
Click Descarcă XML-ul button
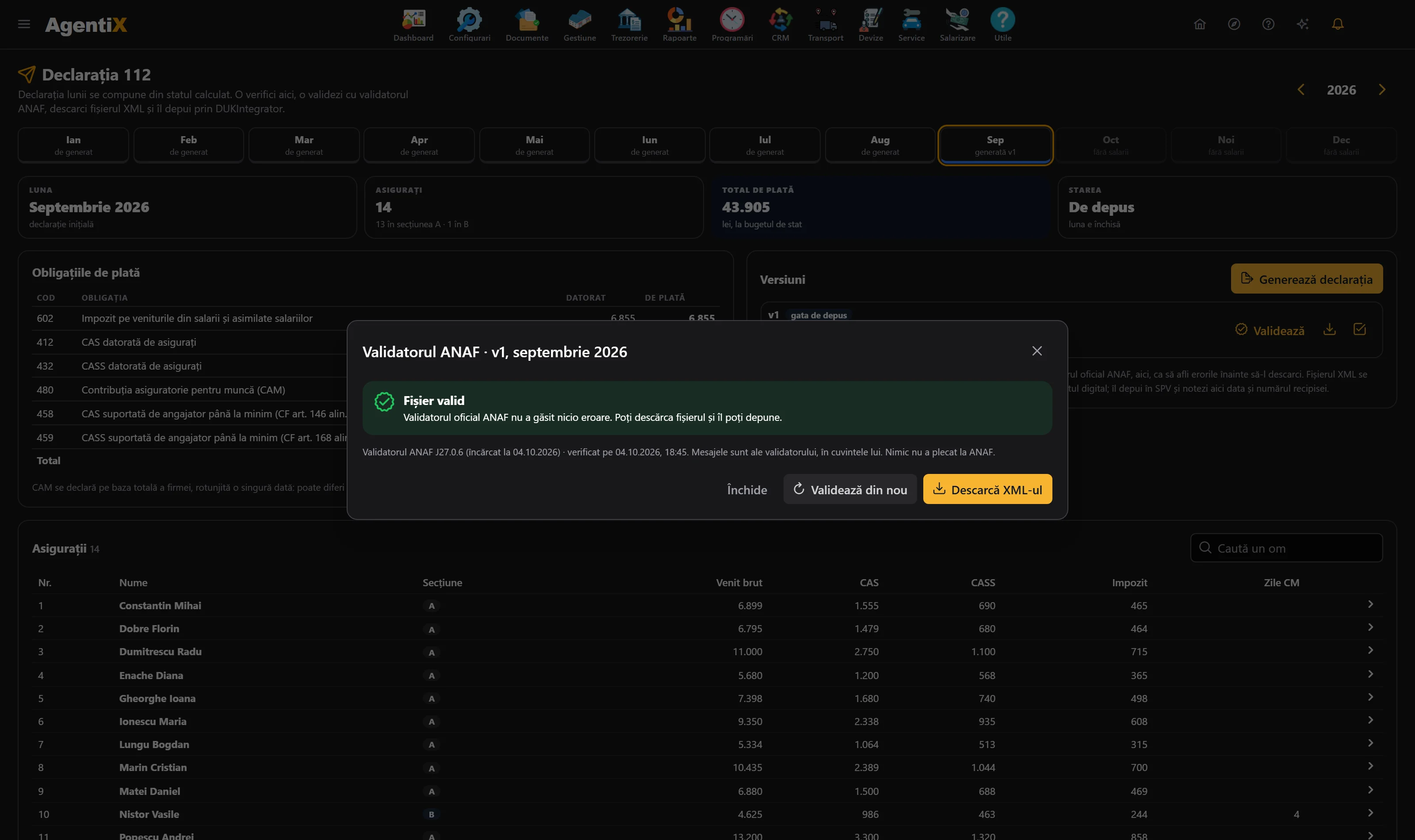point(987,489)
